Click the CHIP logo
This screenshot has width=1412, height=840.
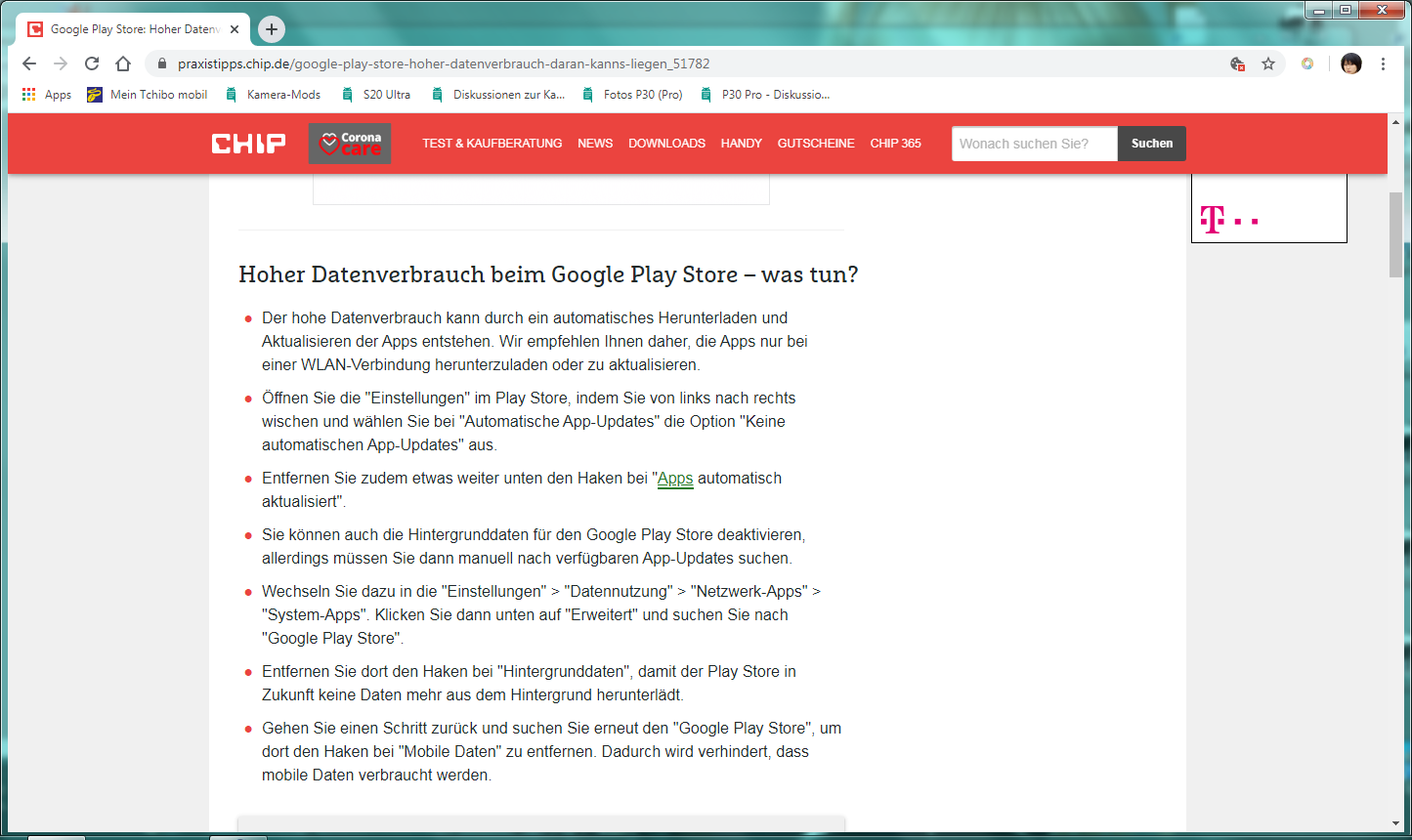249,144
